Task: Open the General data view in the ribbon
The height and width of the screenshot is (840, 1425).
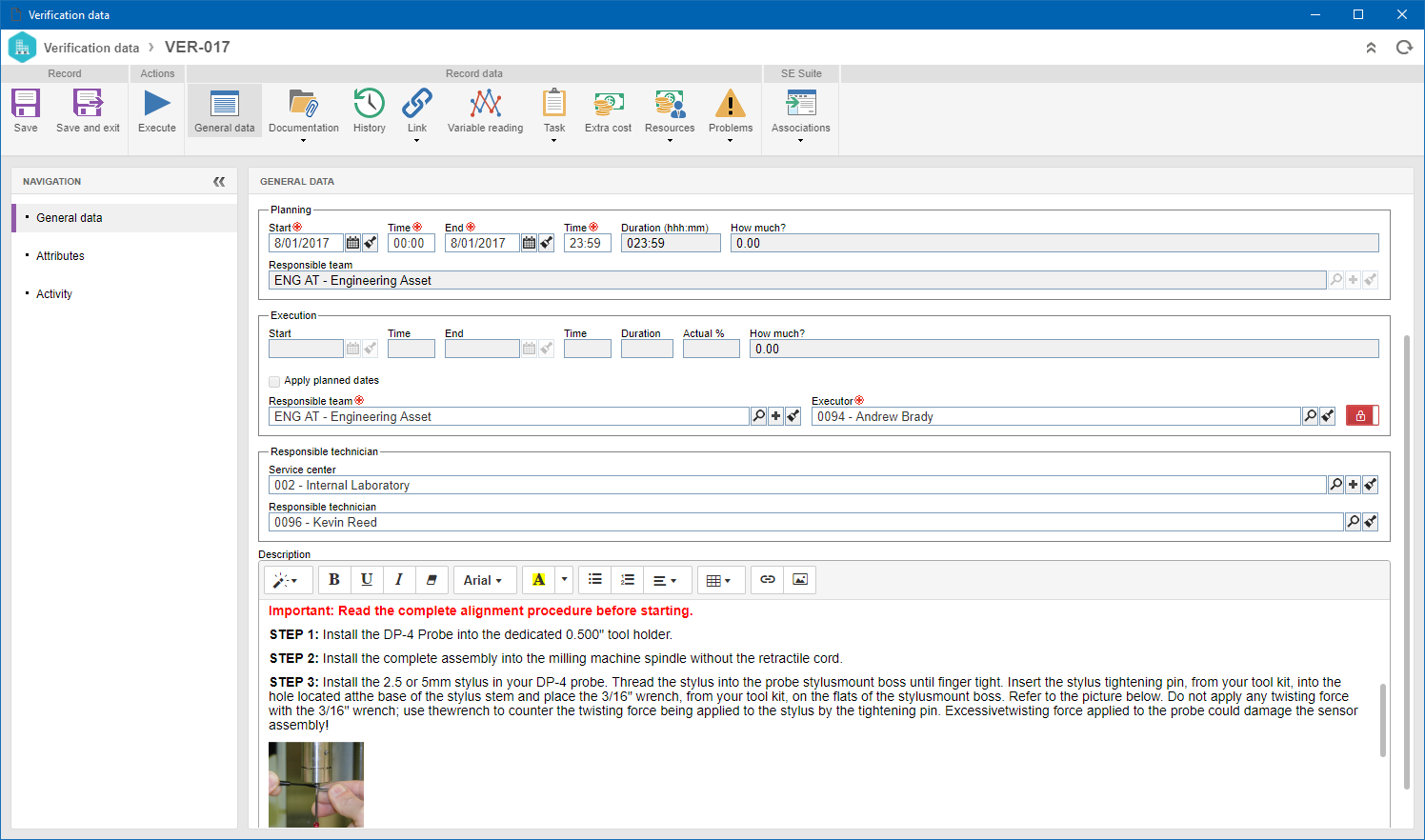Action: (225, 110)
